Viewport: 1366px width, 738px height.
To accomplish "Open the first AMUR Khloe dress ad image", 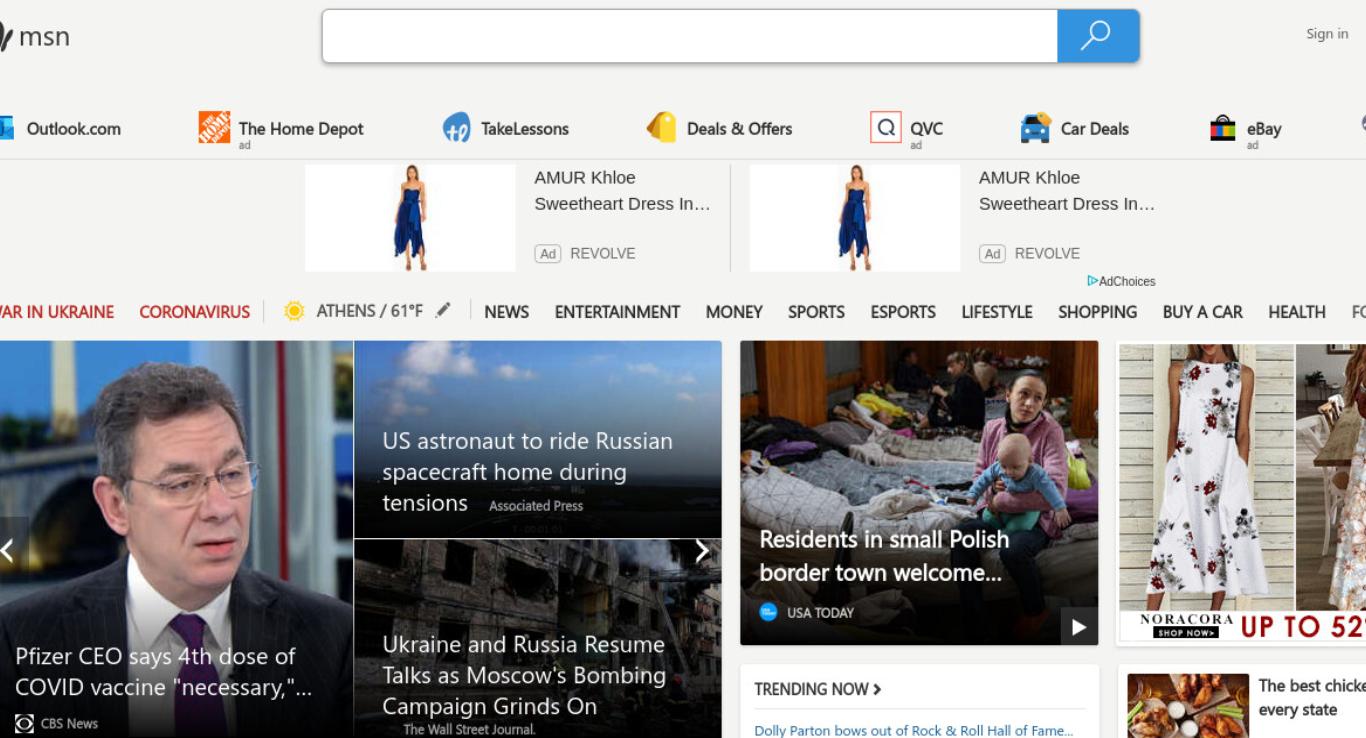I will 410,218.
